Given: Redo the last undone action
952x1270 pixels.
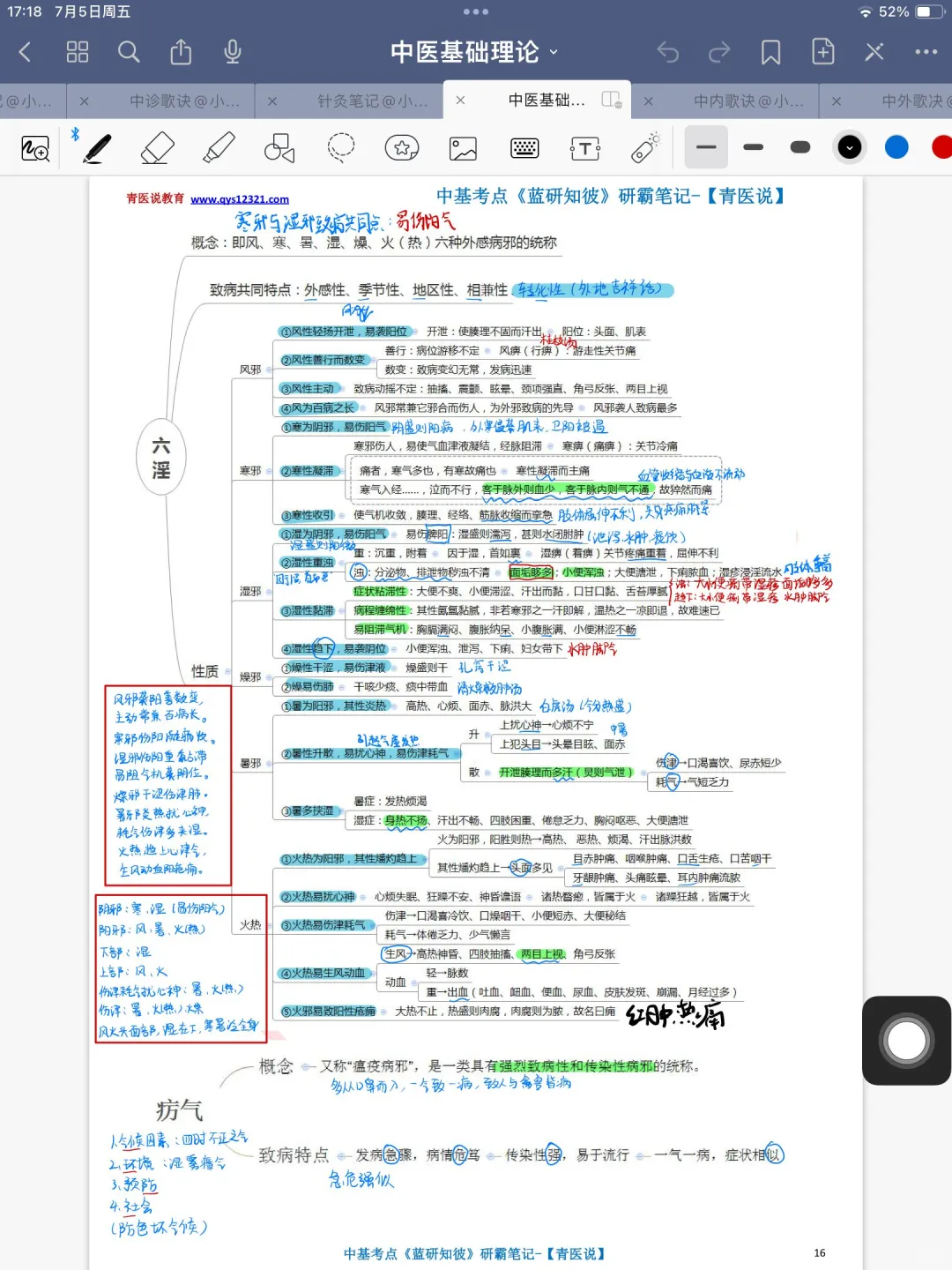Looking at the screenshot, I should 719,52.
